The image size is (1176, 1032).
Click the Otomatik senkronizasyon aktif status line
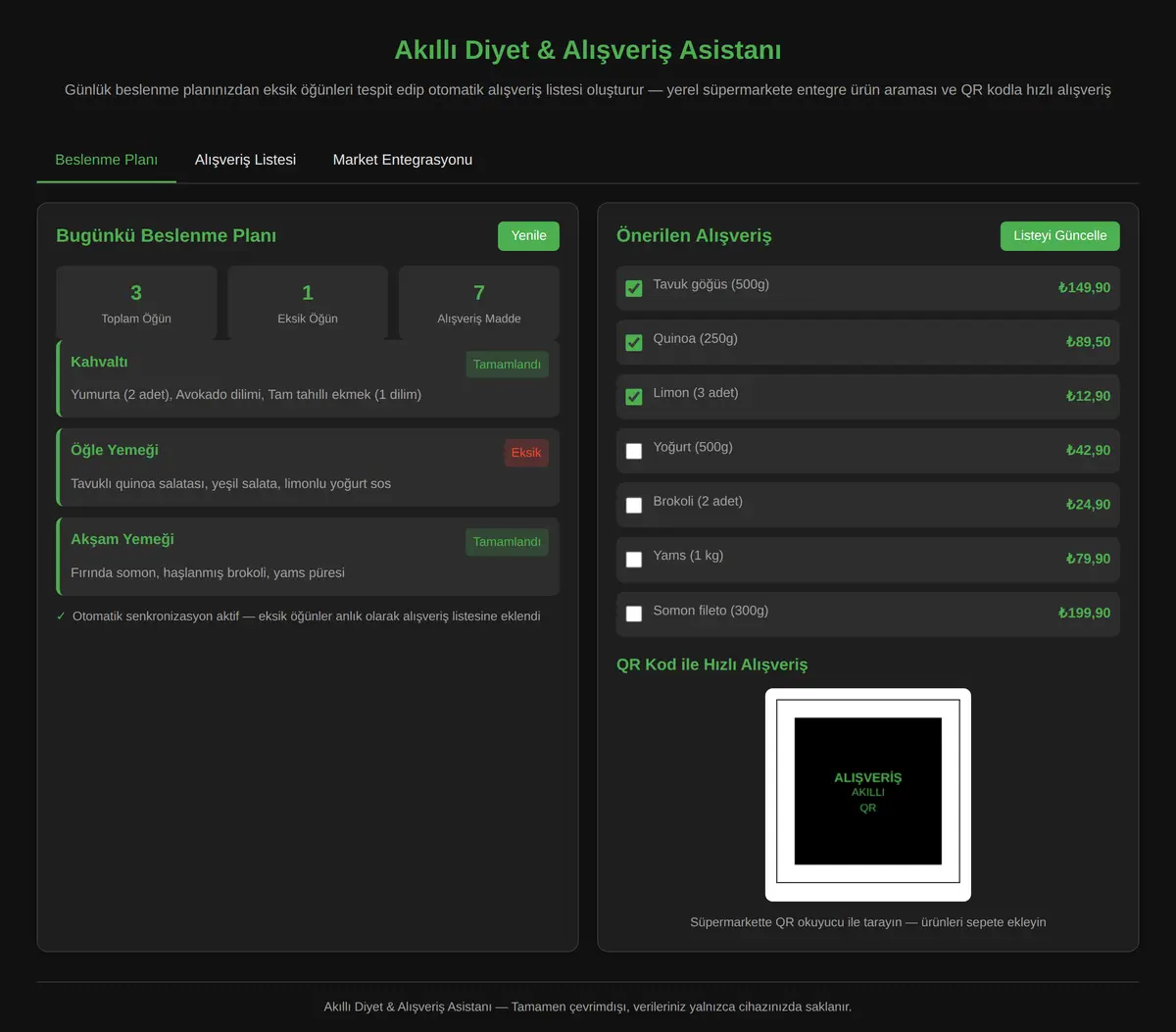click(x=299, y=616)
